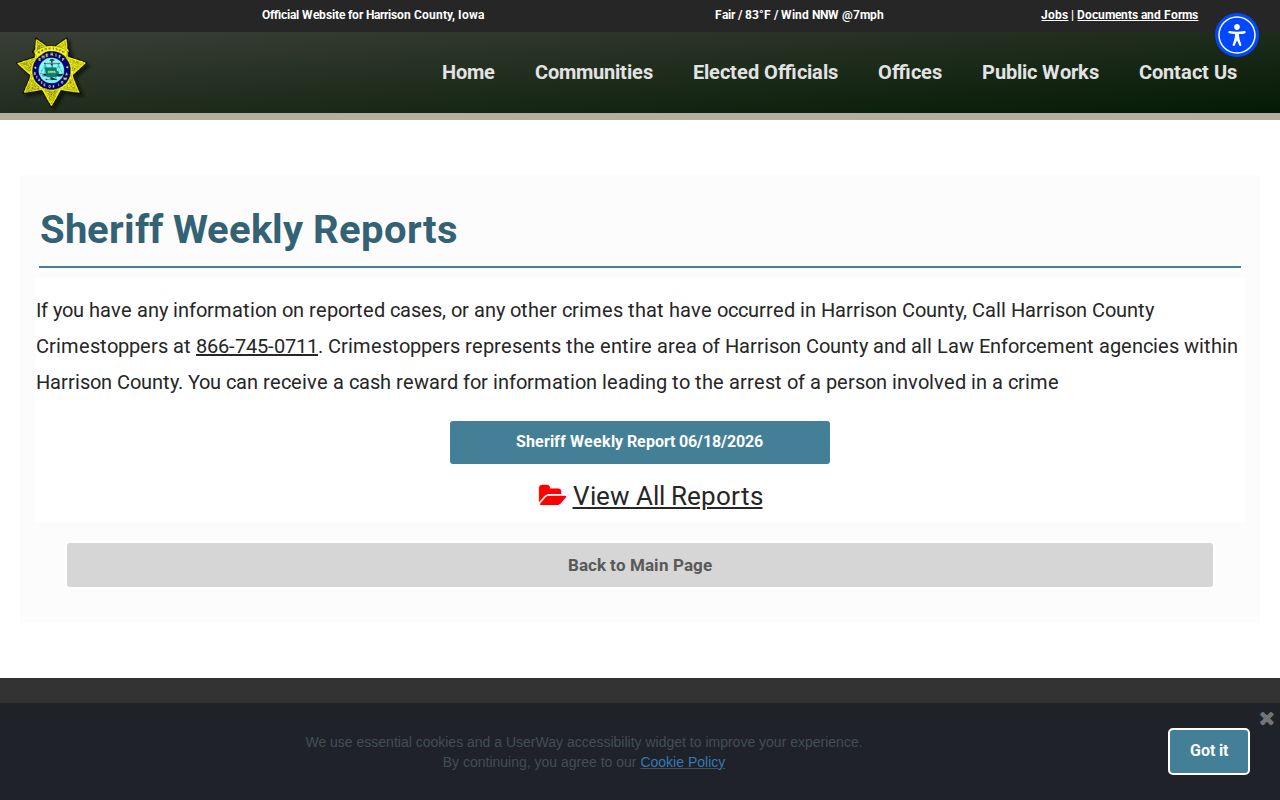Open the Elected Officials menu
Screen dimensions: 1280x800
point(765,72)
